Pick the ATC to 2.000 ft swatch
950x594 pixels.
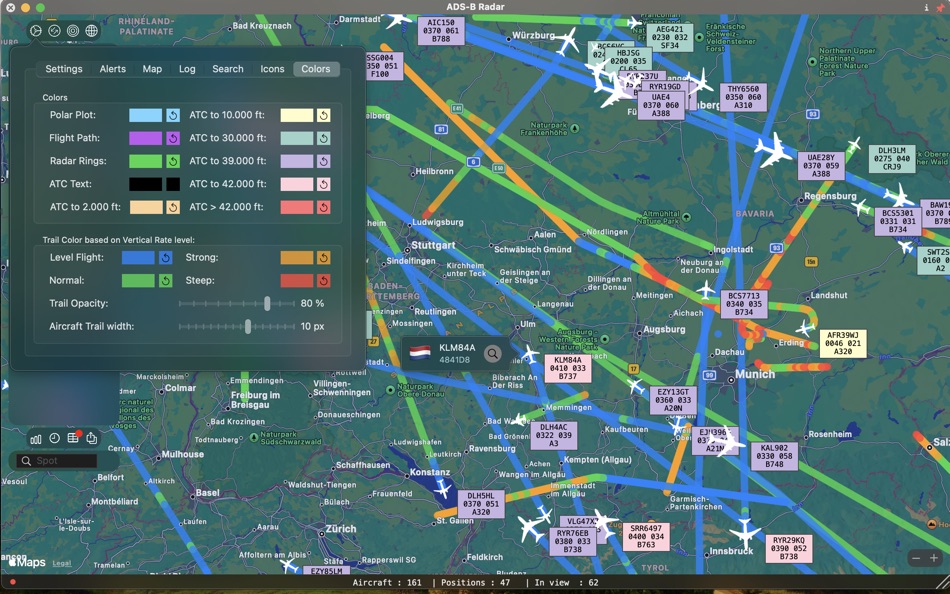[x=145, y=207]
